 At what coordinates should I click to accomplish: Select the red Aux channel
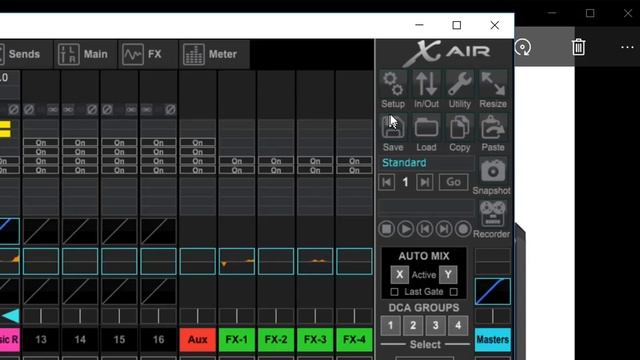[x=198, y=340]
